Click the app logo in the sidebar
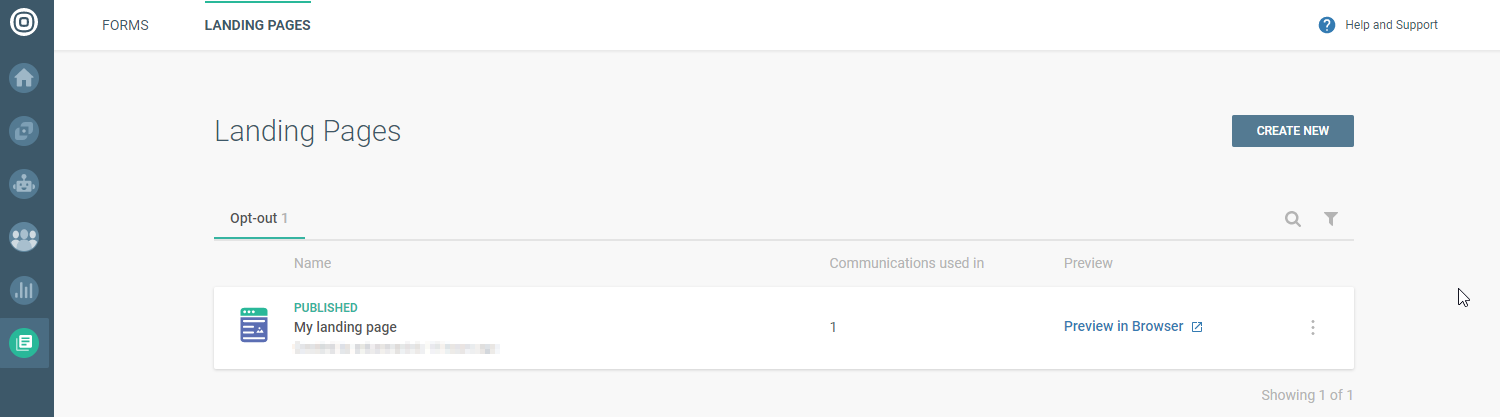The image size is (1500, 417). click(x=24, y=22)
